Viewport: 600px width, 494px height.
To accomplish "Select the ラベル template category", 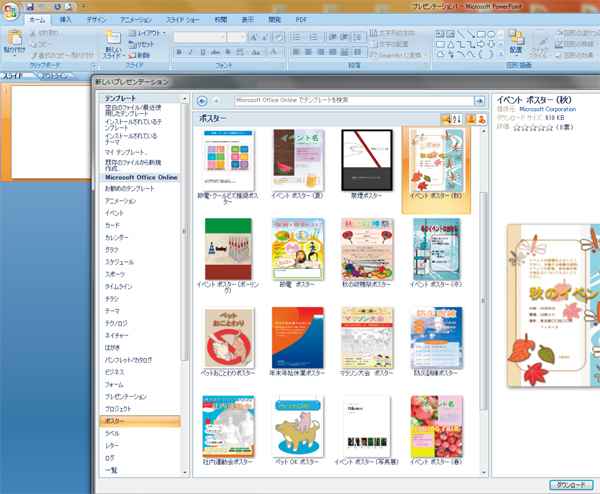I will [x=112, y=434].
